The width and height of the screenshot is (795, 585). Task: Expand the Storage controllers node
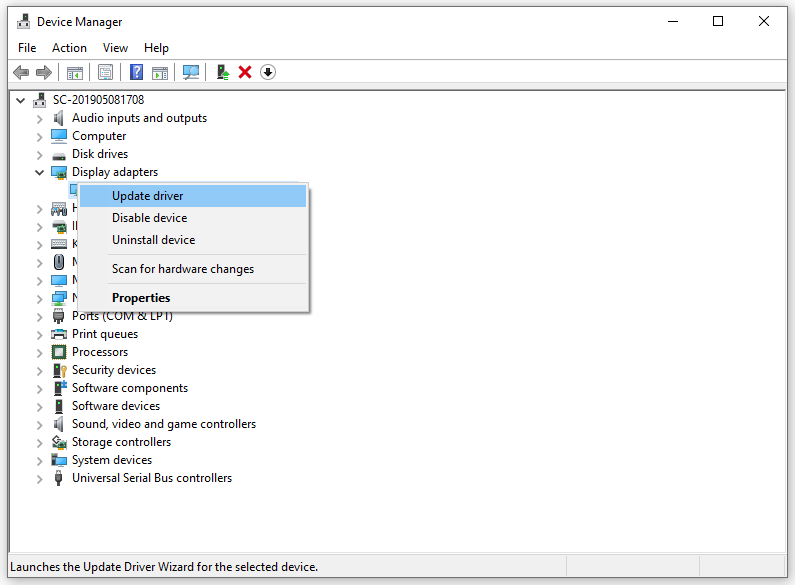[x=40, y=443]
